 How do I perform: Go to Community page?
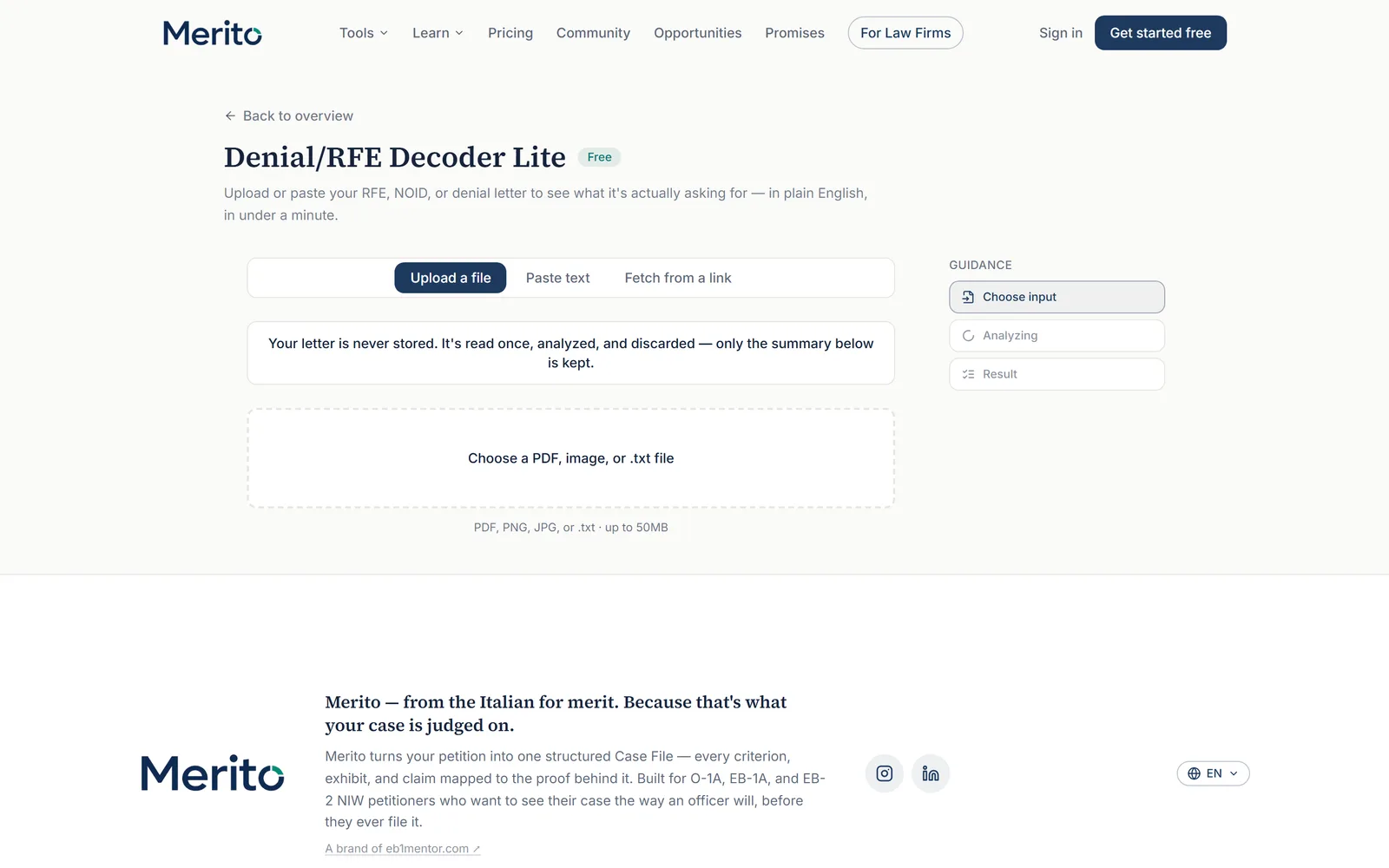coord(593,33)
